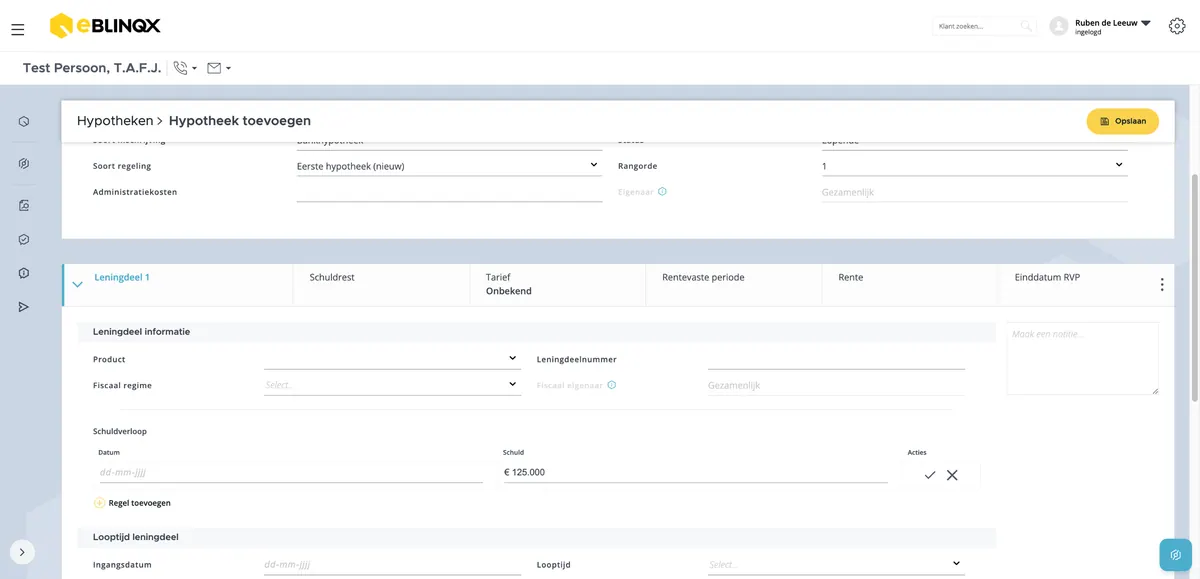Open the Soort regeling dropdown
1200x579 pixels.
[449, 165]
